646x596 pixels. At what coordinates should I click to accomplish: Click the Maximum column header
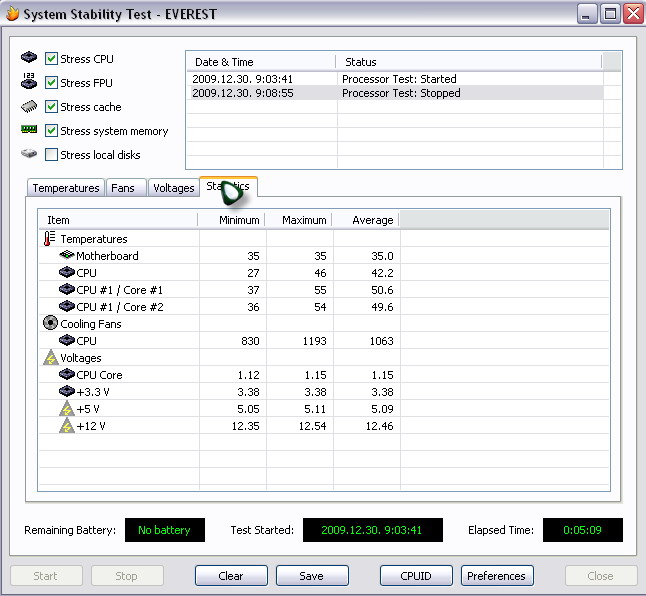click(299, 220)
